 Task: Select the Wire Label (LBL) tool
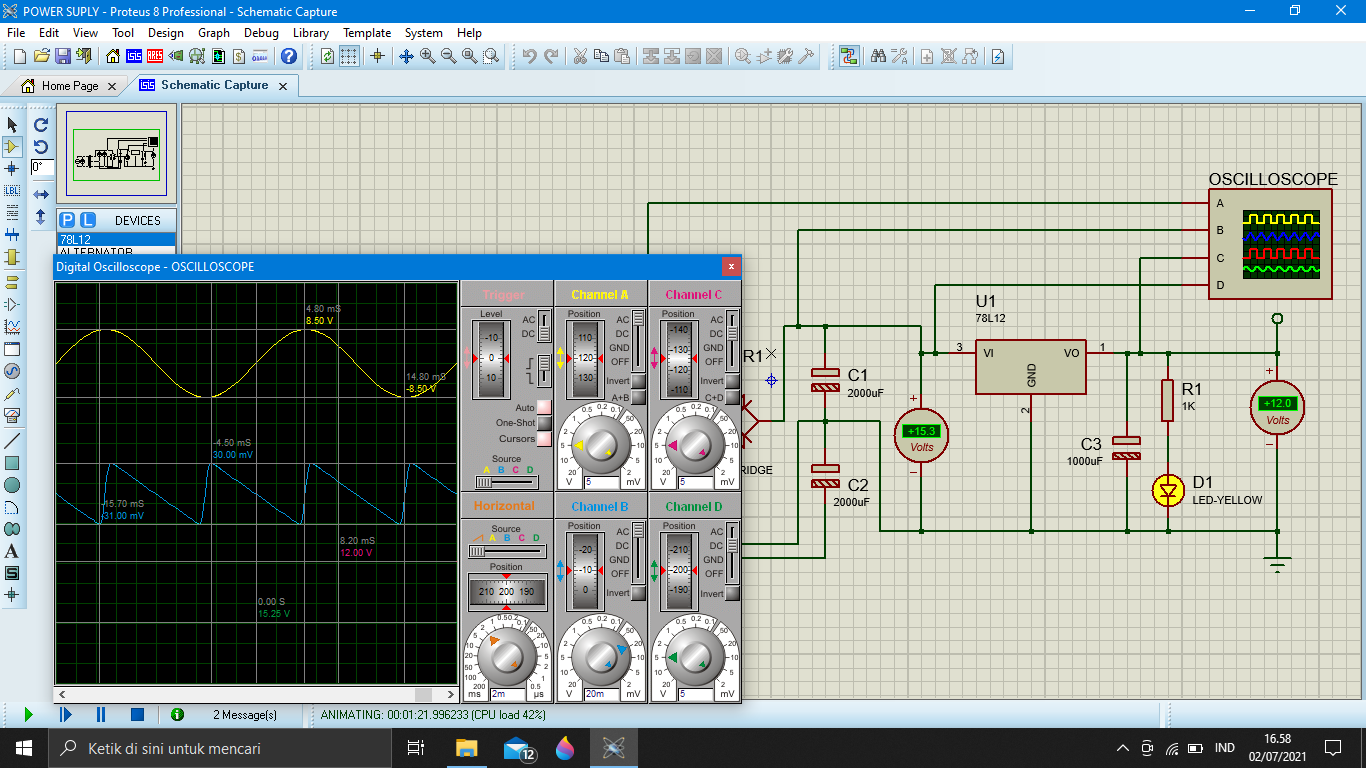12,190
